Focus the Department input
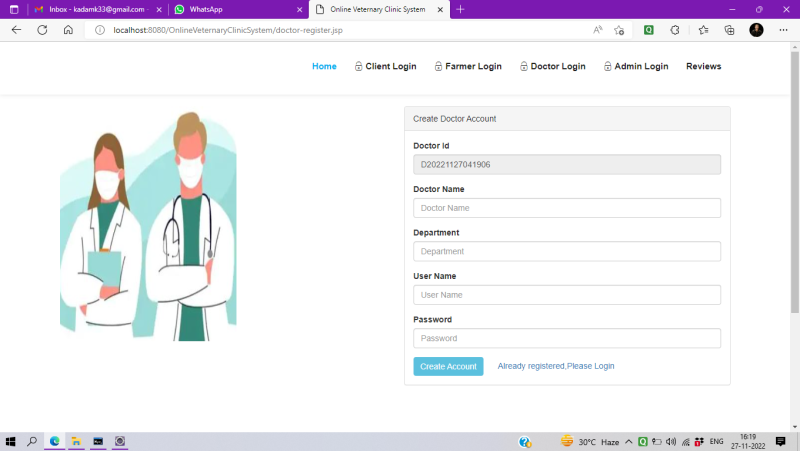 coord(567,251)
